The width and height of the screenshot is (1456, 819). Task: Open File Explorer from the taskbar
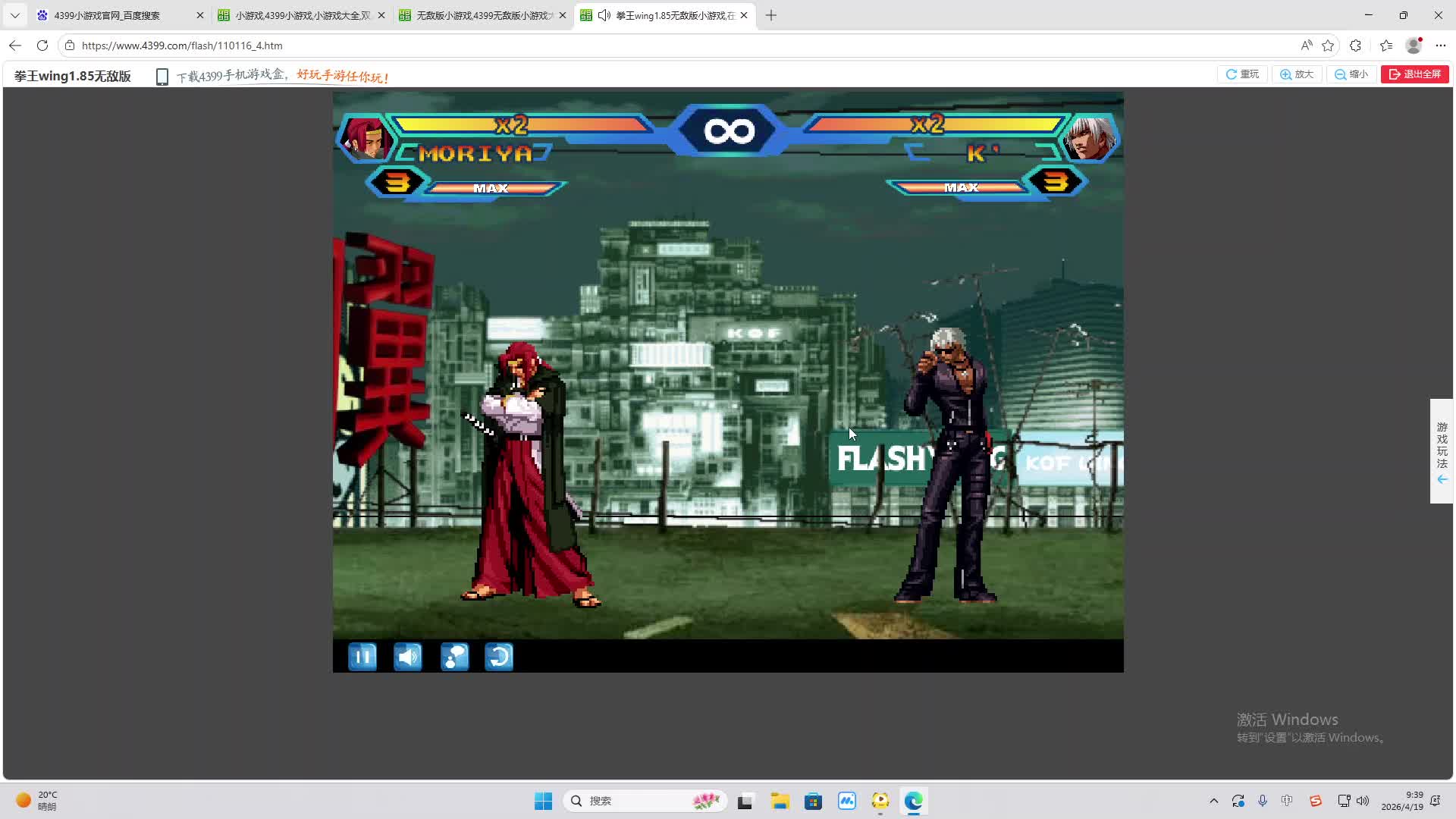tap(780, 801)
